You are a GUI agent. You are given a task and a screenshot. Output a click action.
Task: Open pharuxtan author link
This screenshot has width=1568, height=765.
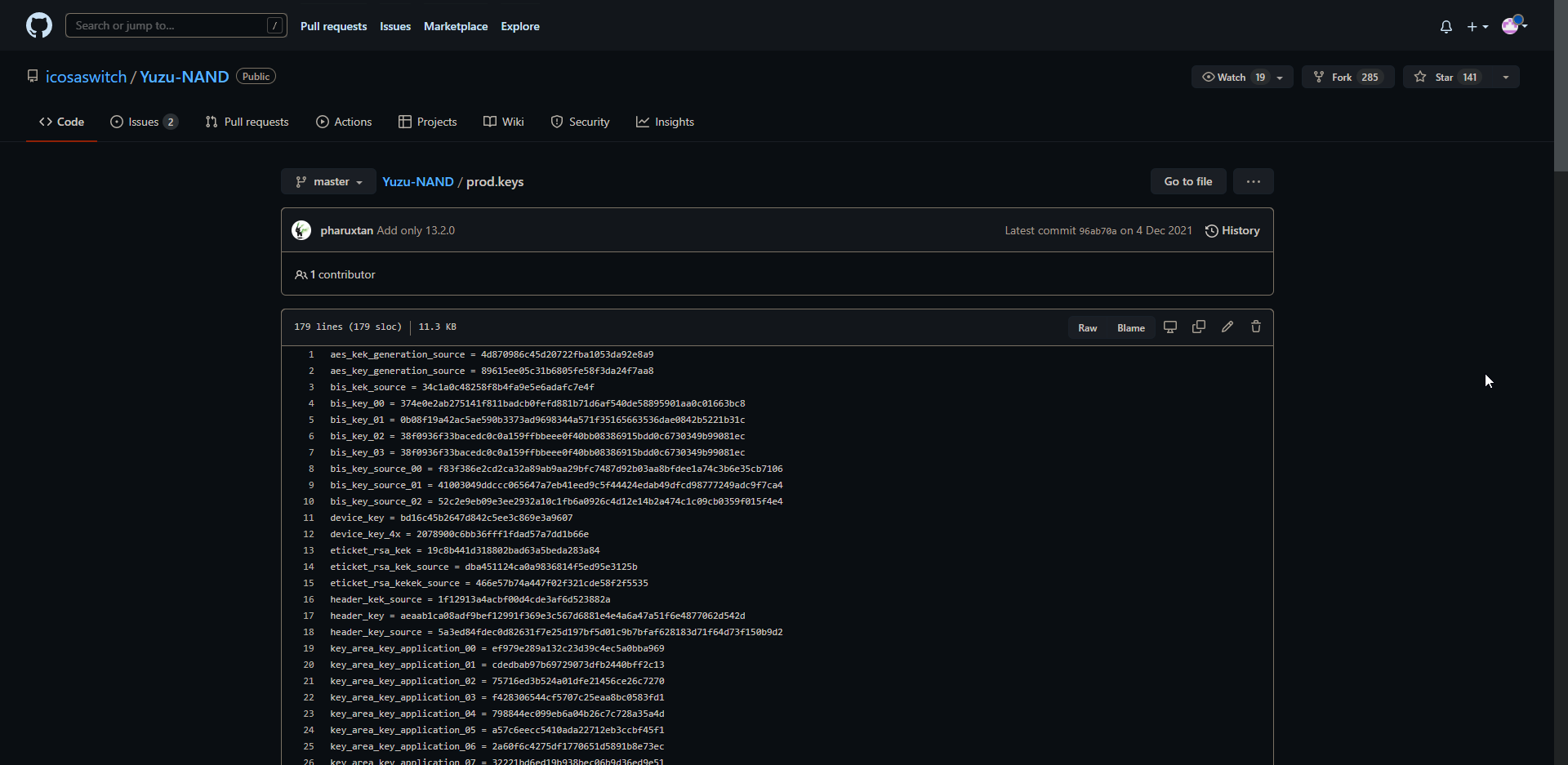point(346,230)
